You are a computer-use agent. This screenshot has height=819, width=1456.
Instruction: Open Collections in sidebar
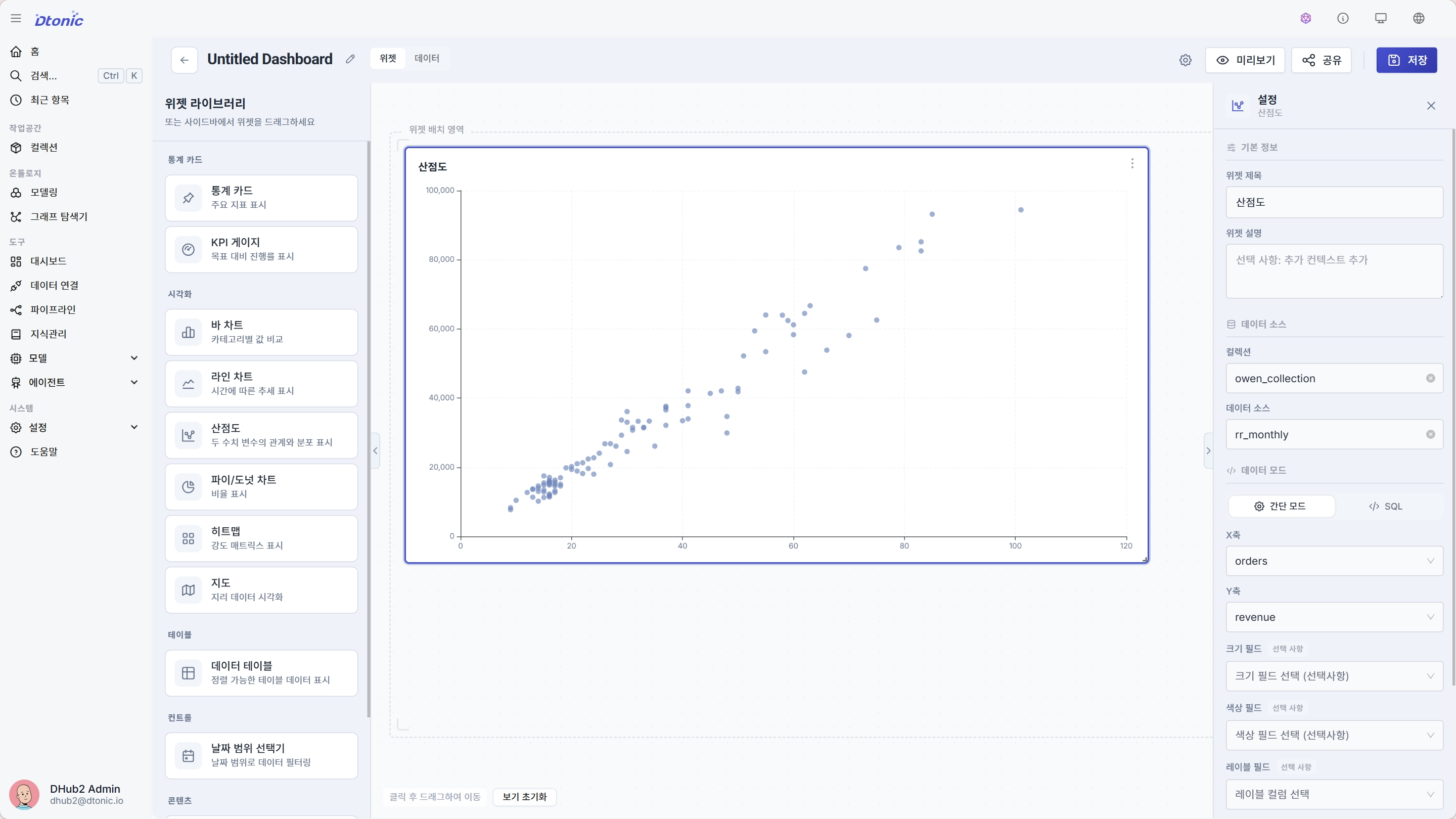76,148
